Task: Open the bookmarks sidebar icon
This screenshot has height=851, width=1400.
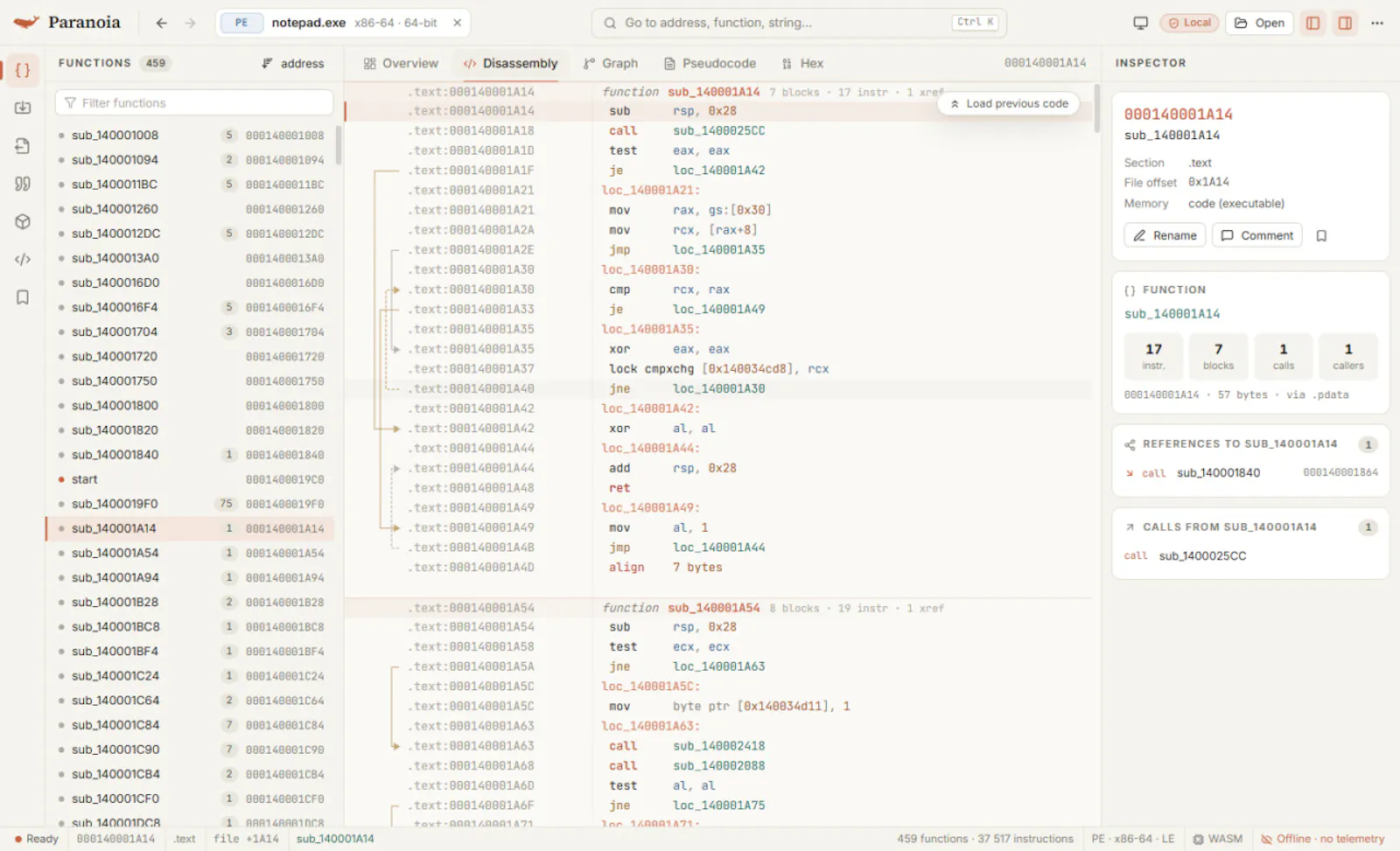Action: [x=23, y=297]
